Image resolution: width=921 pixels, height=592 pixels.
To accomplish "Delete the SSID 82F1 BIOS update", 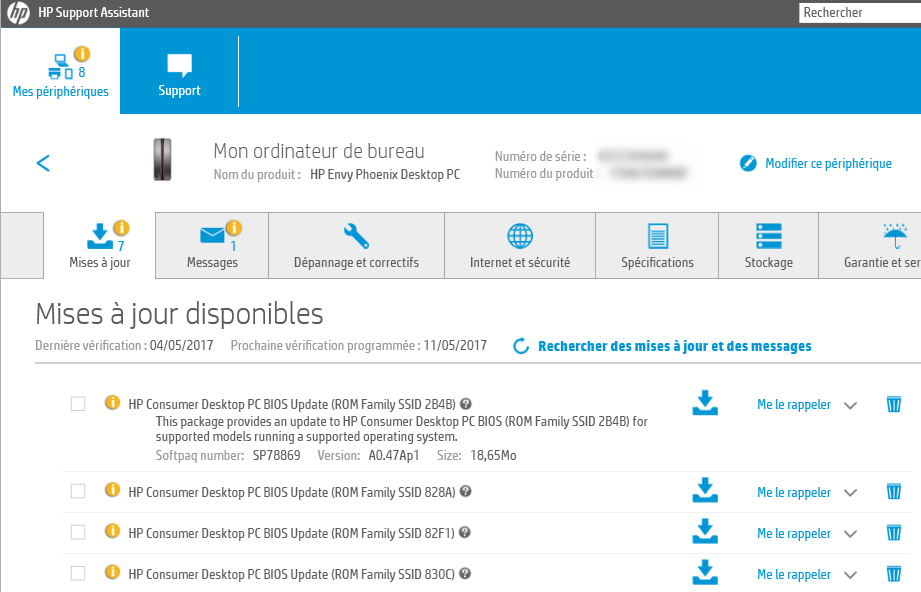I will [x=894, y=533].
